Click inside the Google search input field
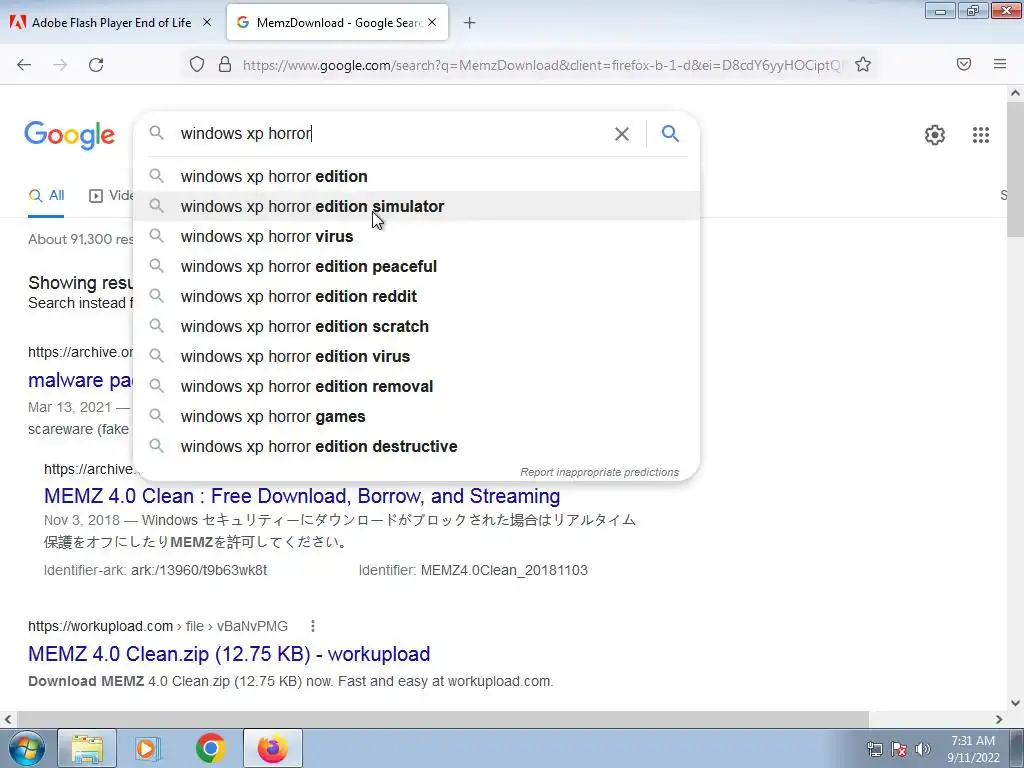The width and height of the screenshot is (1024, 768). tap(392, 134)
